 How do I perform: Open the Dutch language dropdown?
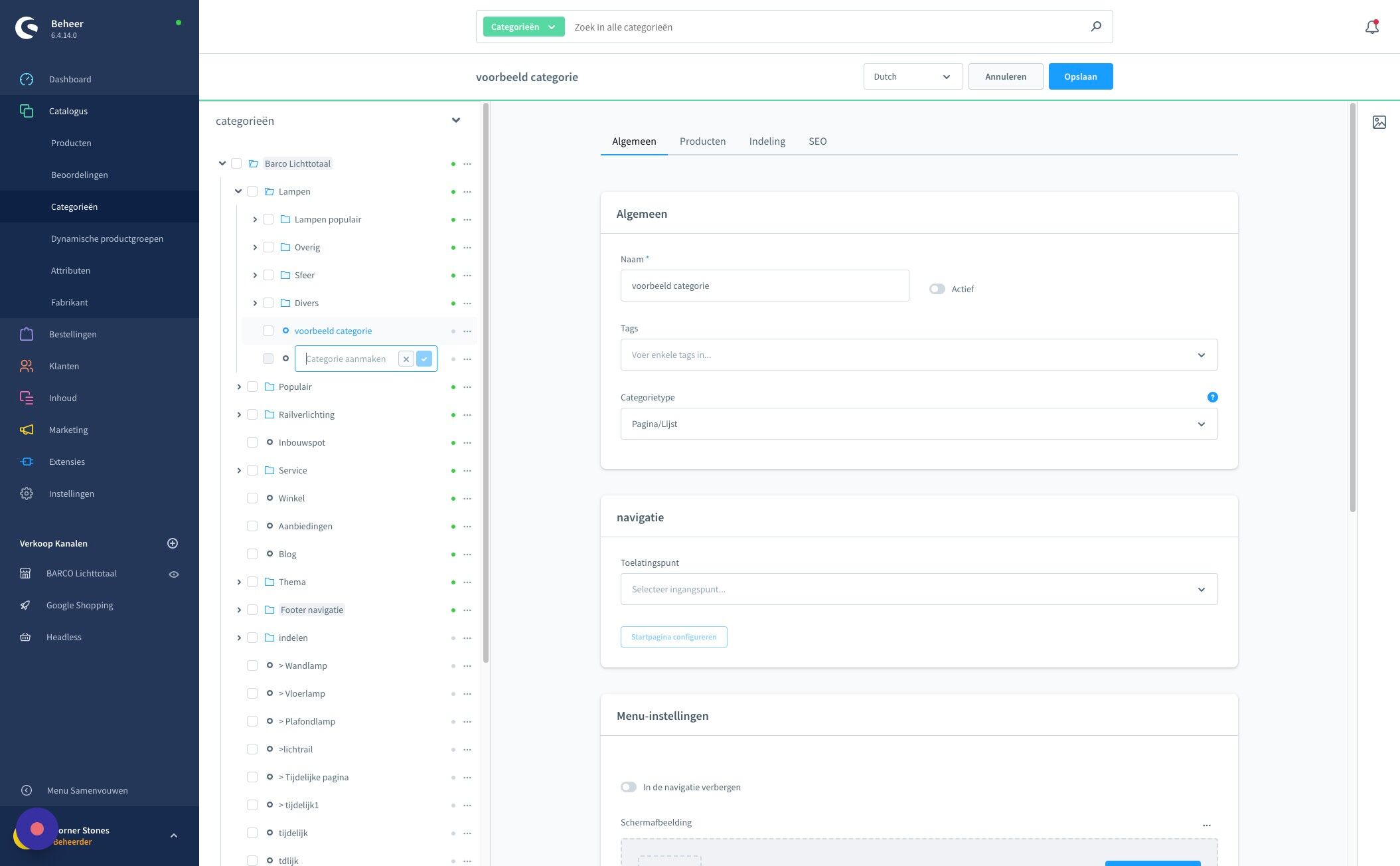912,76
